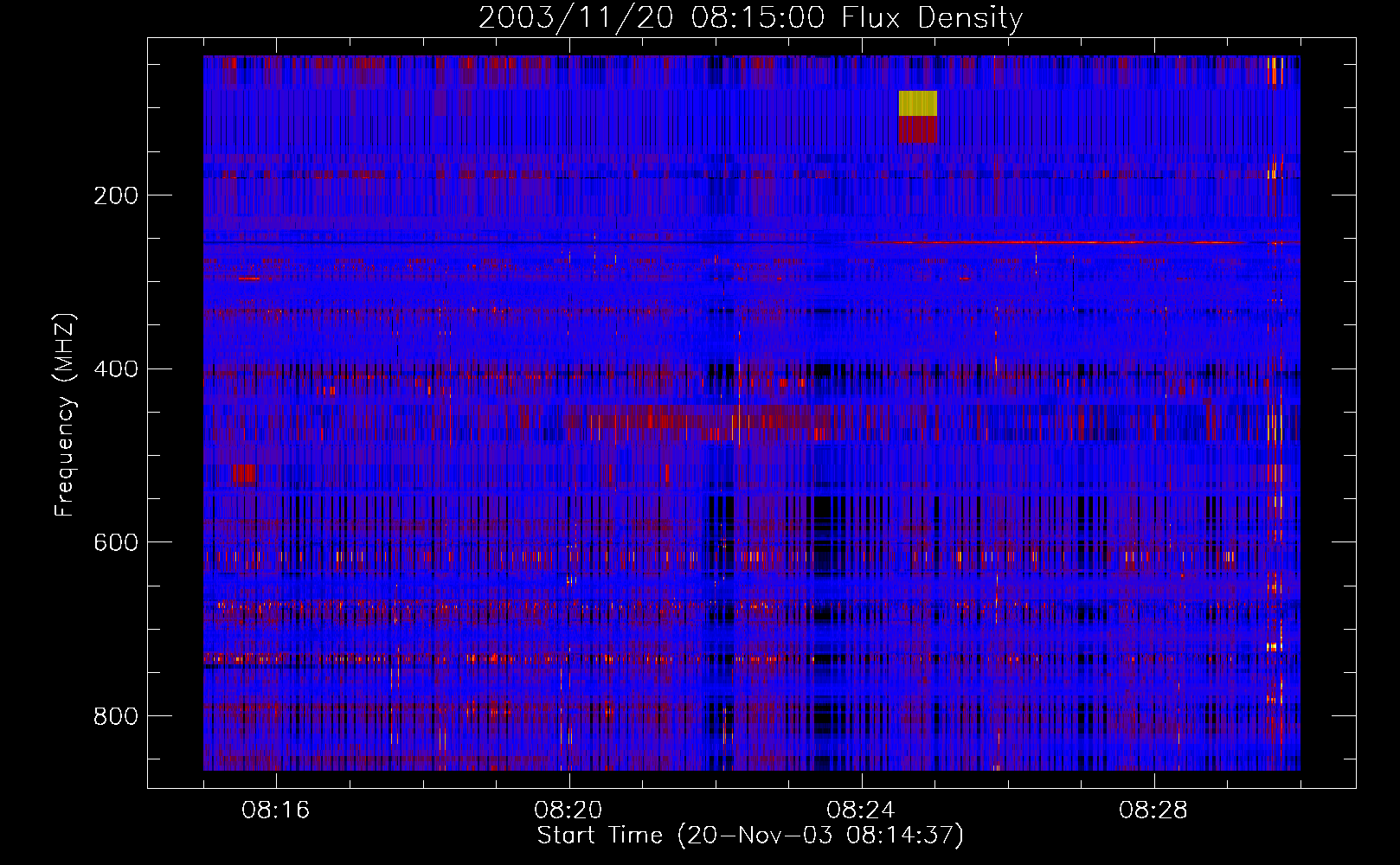
Task: Click the 600 frequency tick label
Action: (116, 542)
